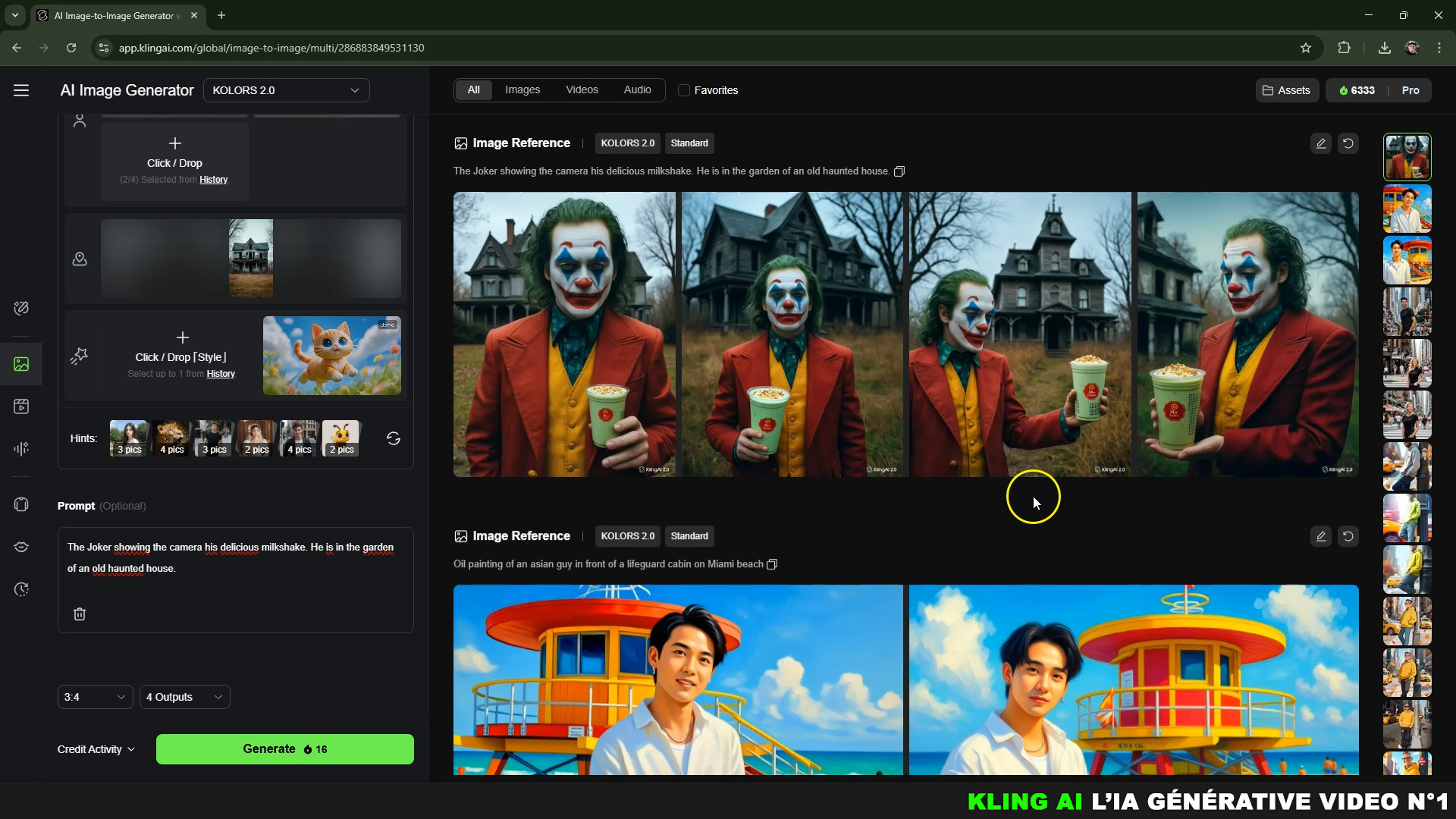
Task: Open the 4 Outputs dropdown
Action: tap(184, 697)
